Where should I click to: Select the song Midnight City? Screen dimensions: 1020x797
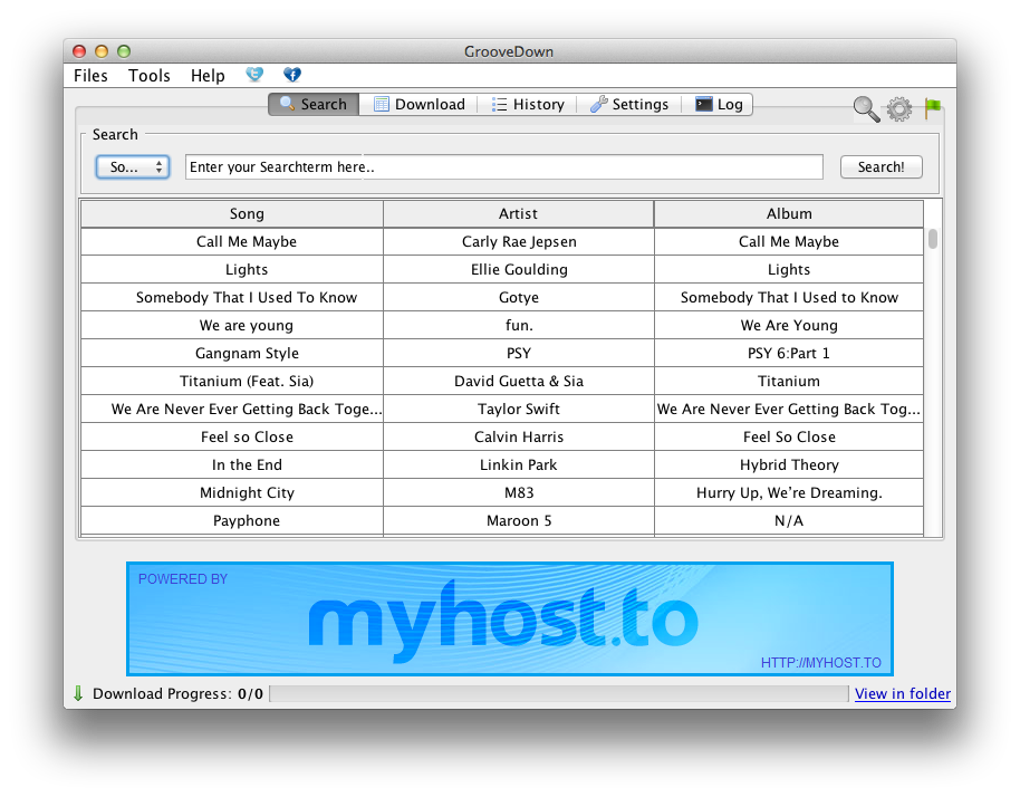point(232,493)
